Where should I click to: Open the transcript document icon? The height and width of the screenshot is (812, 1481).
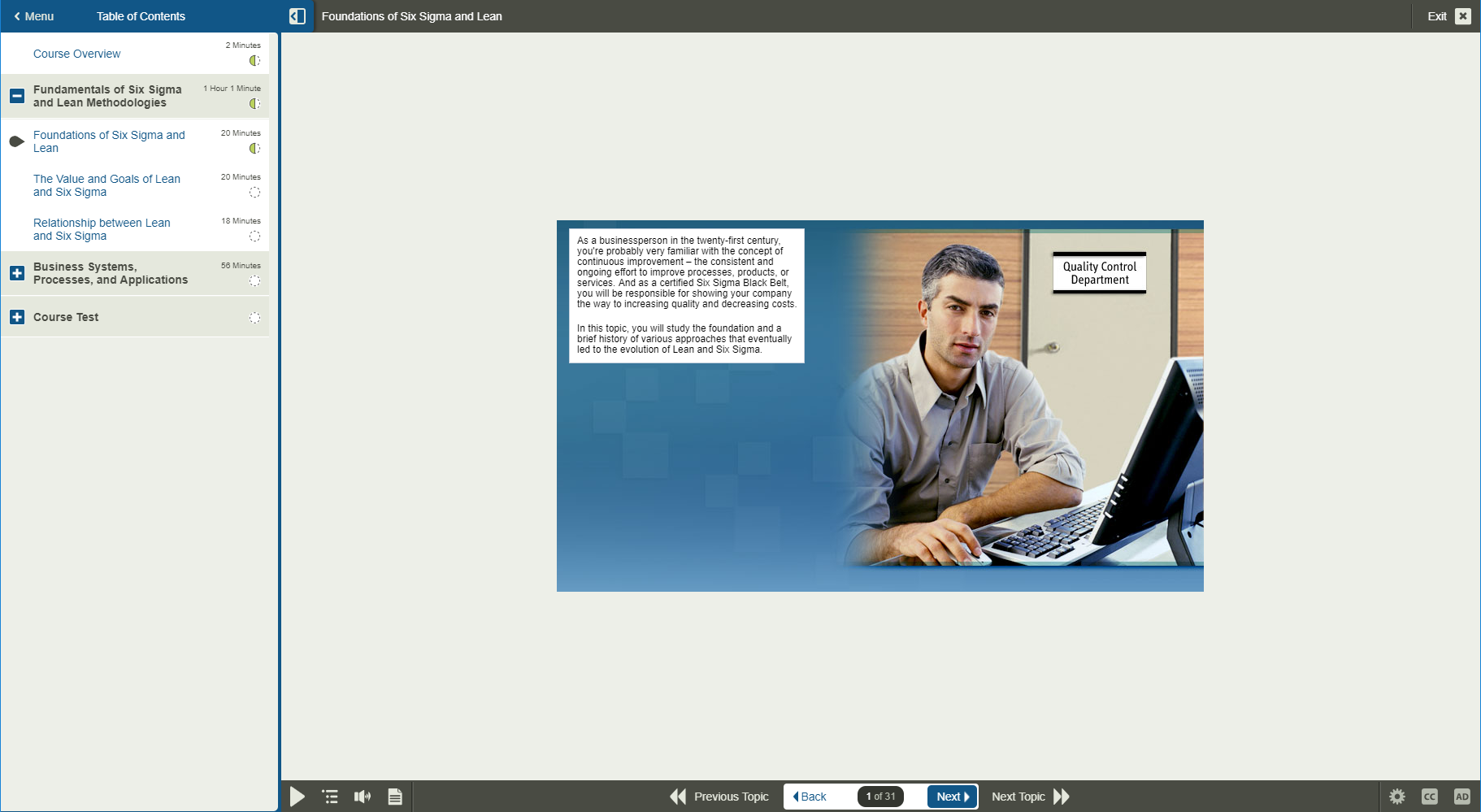click(x=395, y=797)
